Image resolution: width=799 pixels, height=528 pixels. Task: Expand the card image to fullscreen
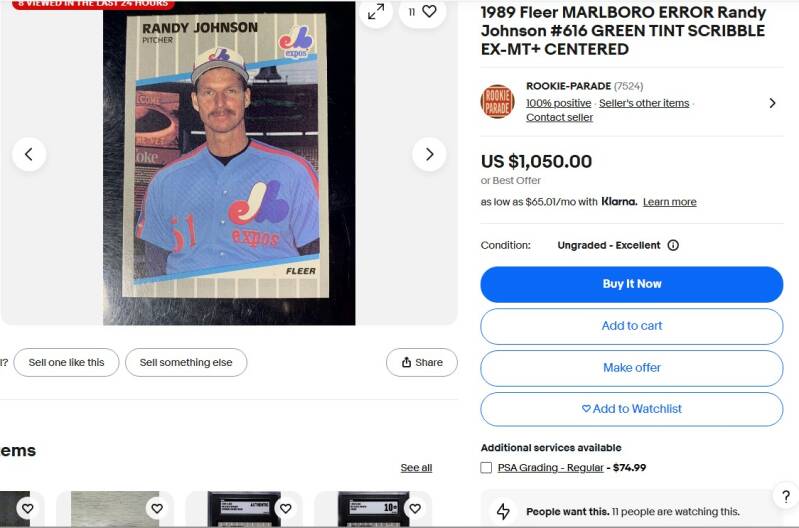[376, 11]
